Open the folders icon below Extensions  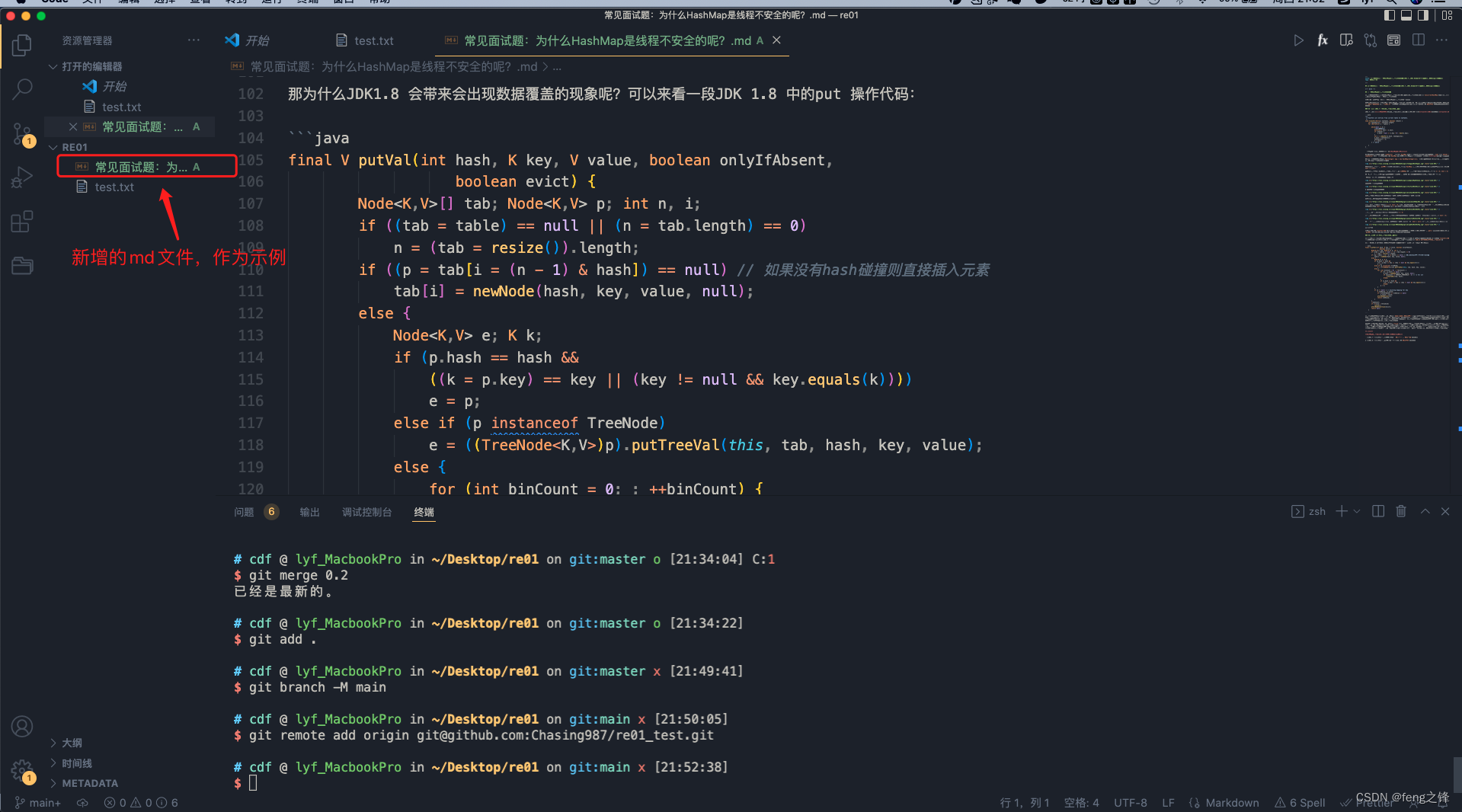[x=22, y=265]
